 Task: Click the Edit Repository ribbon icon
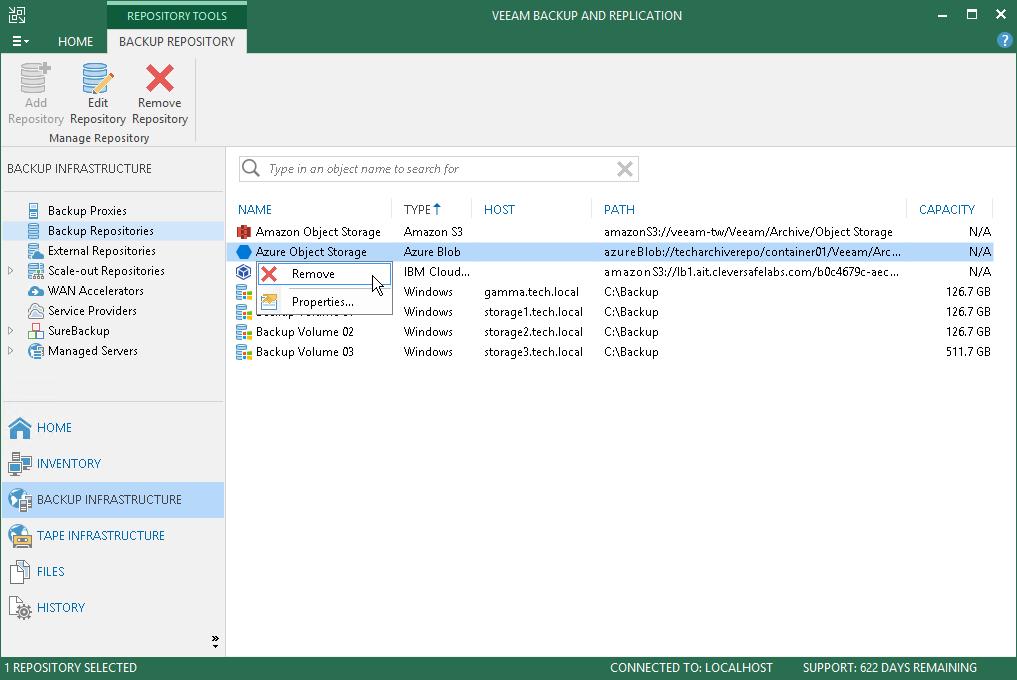pos(98,78)
